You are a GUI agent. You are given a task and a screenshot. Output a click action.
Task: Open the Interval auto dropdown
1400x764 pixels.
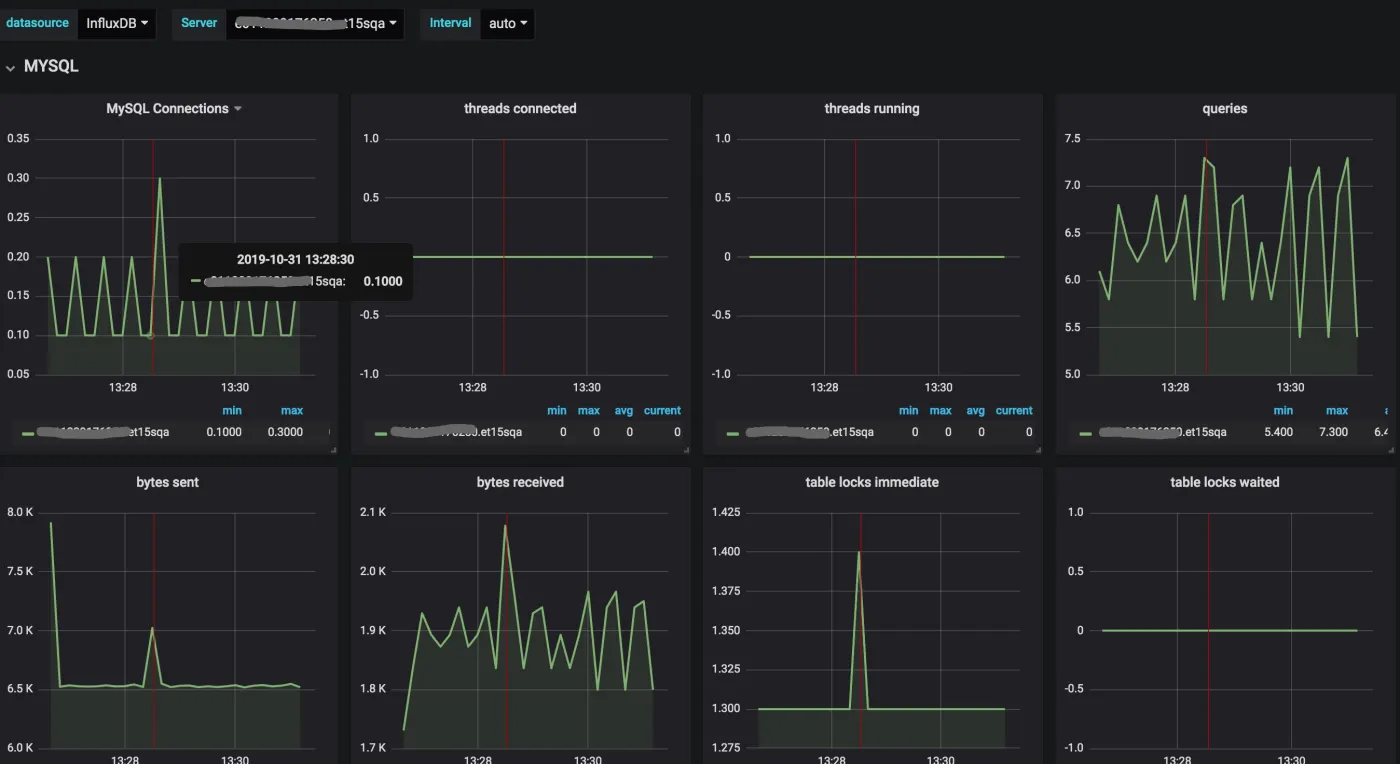click(x=507, y=23)
